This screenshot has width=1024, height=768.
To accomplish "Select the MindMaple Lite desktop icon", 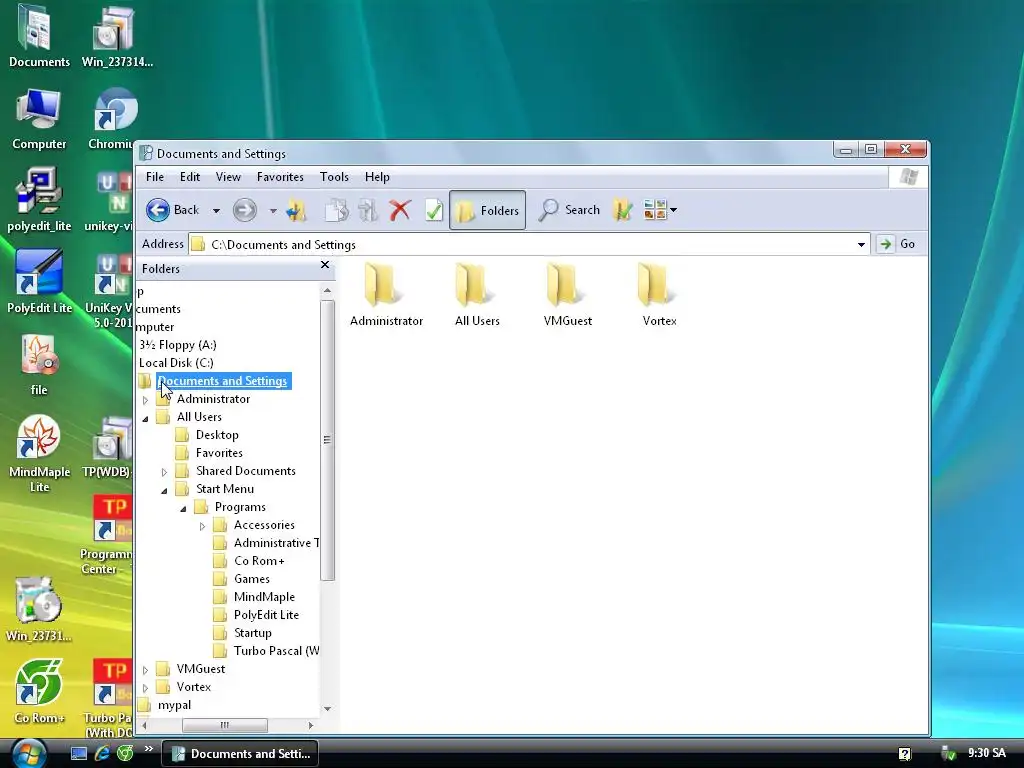I will [39, 454].
